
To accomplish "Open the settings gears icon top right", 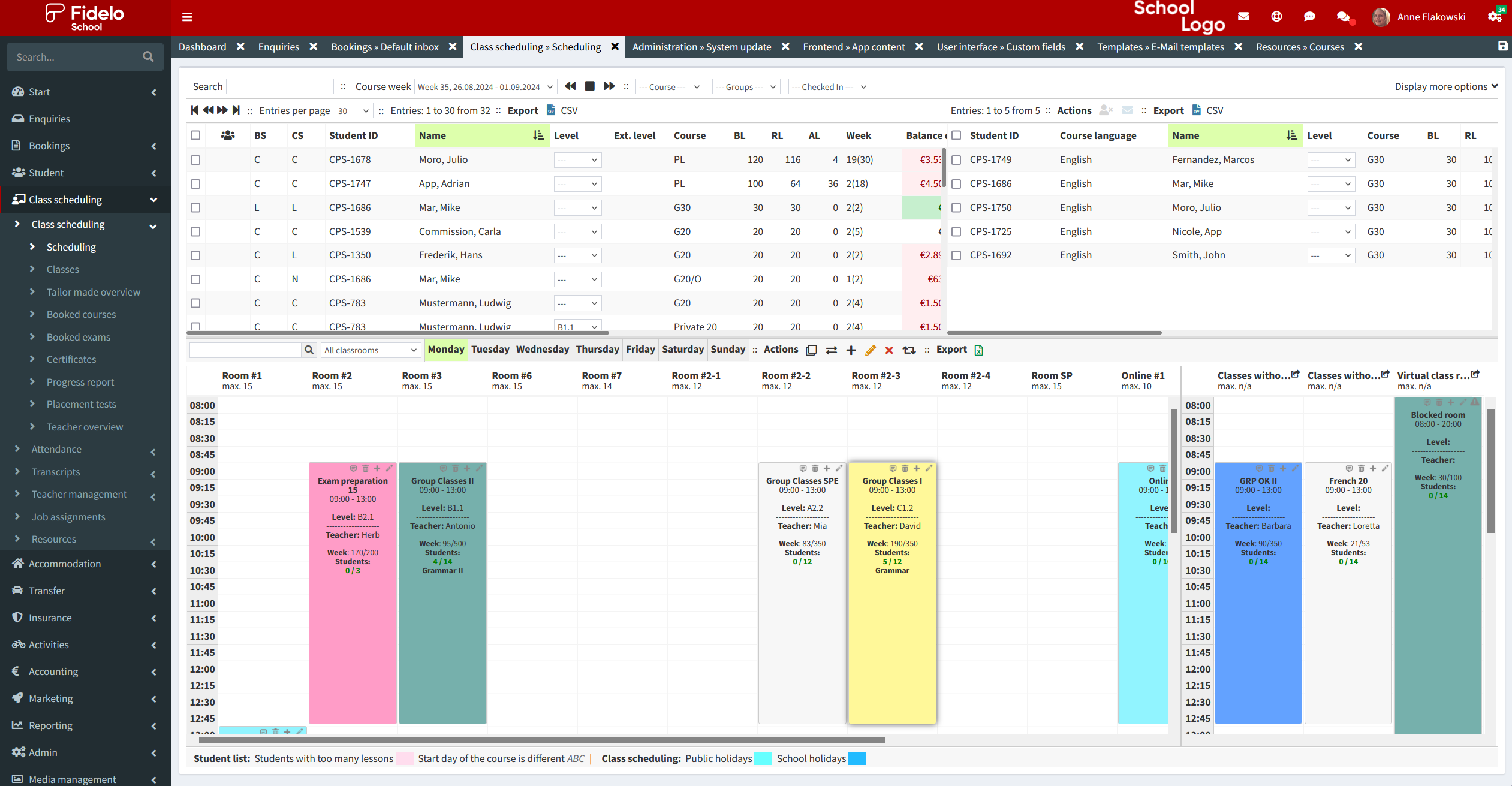I will [1495, 17].
